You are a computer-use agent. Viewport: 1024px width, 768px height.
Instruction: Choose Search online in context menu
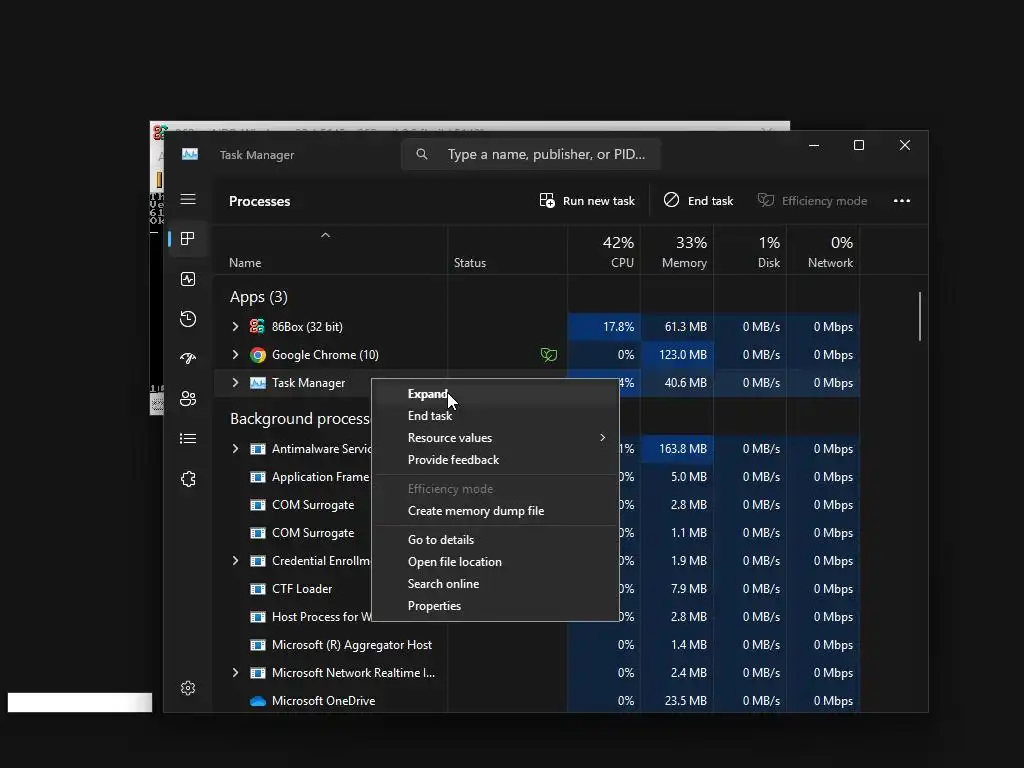495,584
